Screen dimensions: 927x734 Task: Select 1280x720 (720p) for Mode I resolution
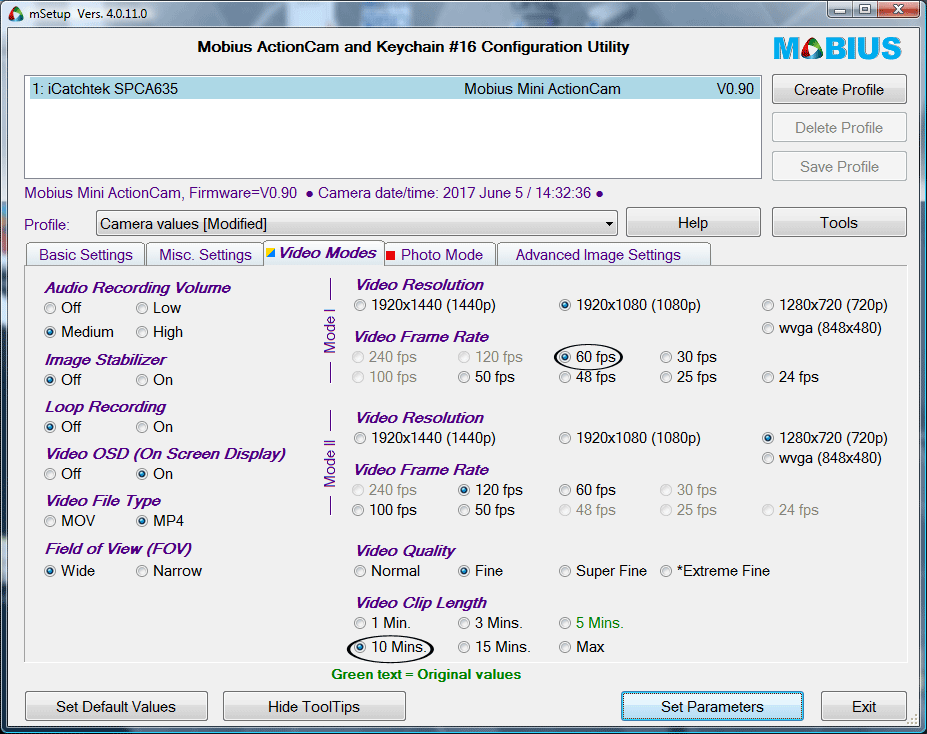click(825, 305)
